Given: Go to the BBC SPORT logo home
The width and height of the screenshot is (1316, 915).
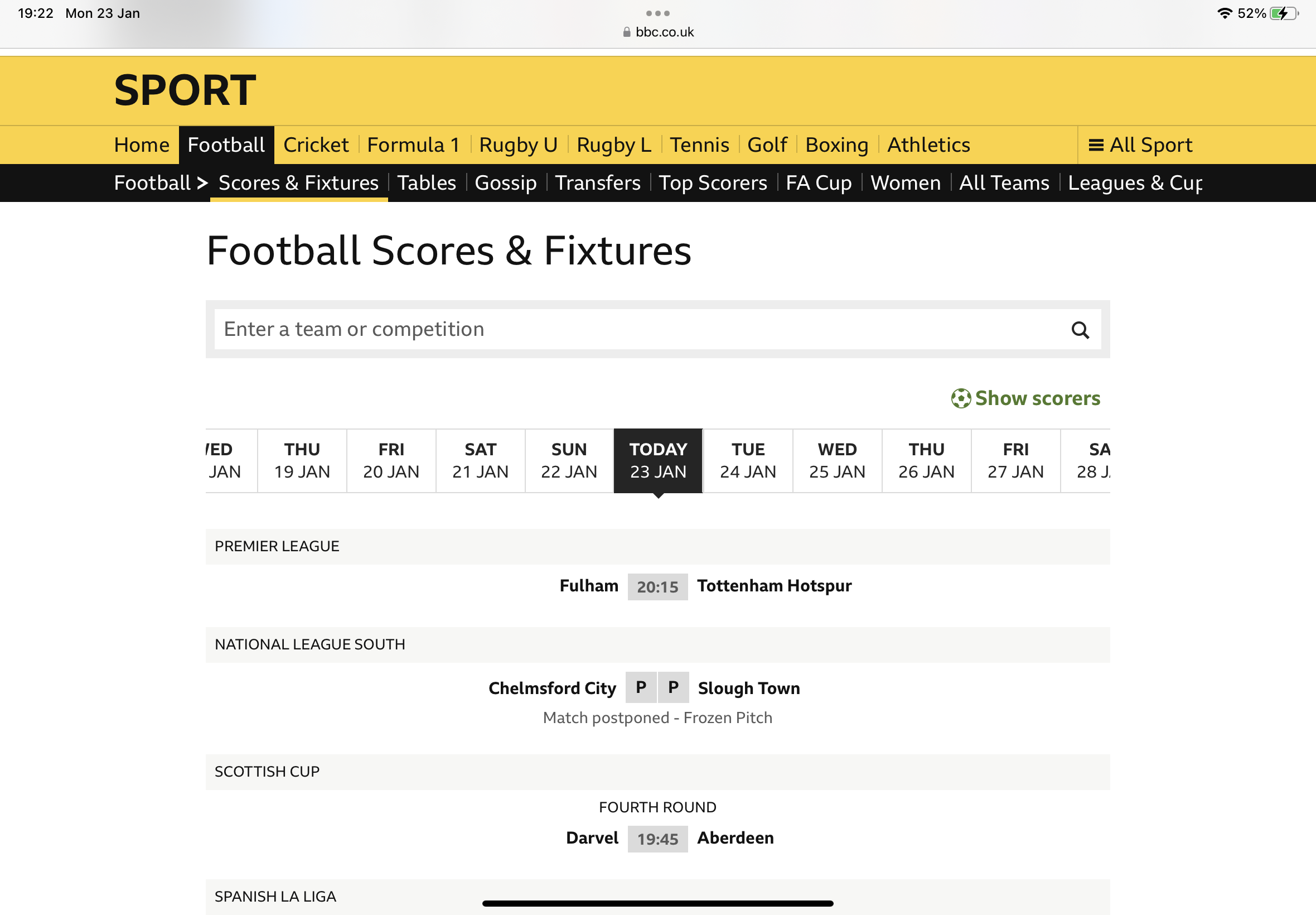Looking at the screenshot, I should click(x=185, y=90).
